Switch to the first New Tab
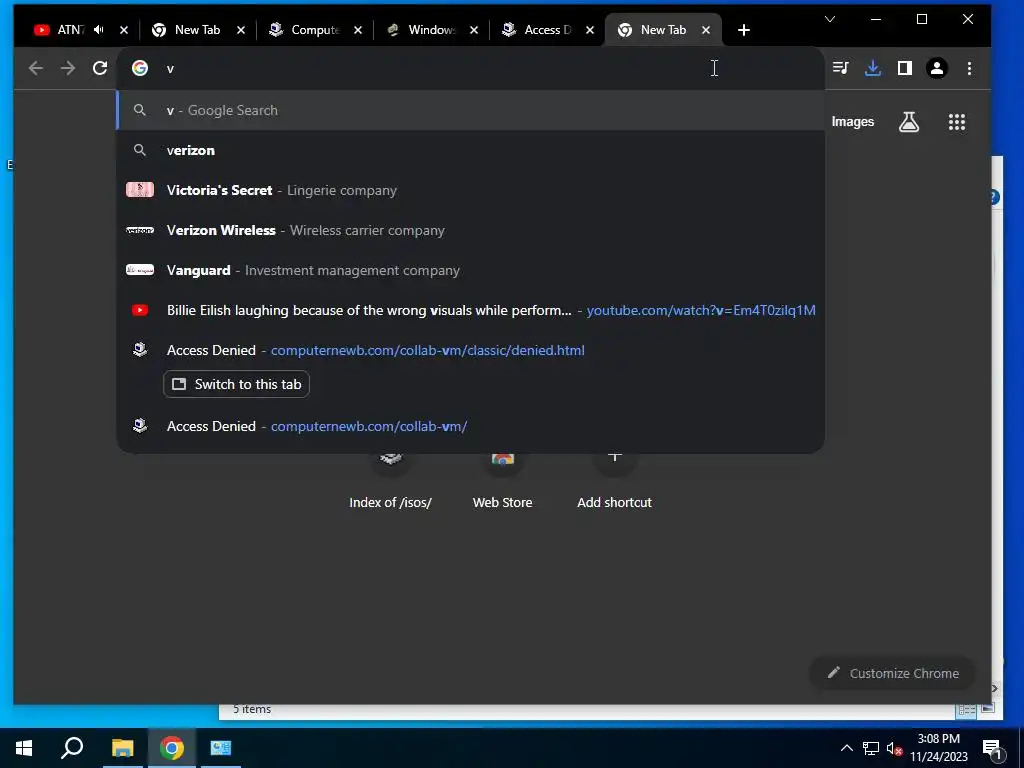 (x=196, y=30)
